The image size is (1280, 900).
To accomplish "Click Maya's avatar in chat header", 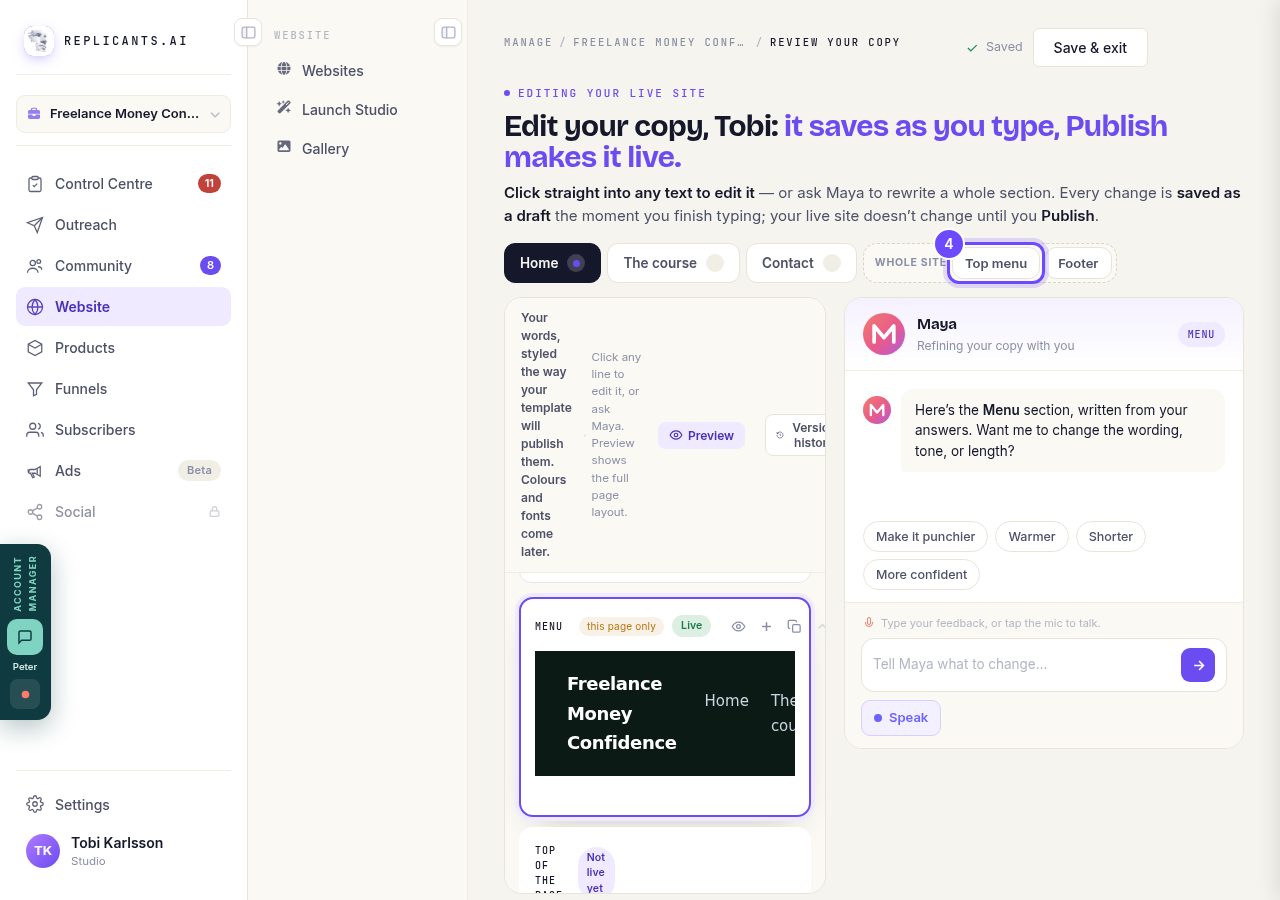I will pos(884,334).
